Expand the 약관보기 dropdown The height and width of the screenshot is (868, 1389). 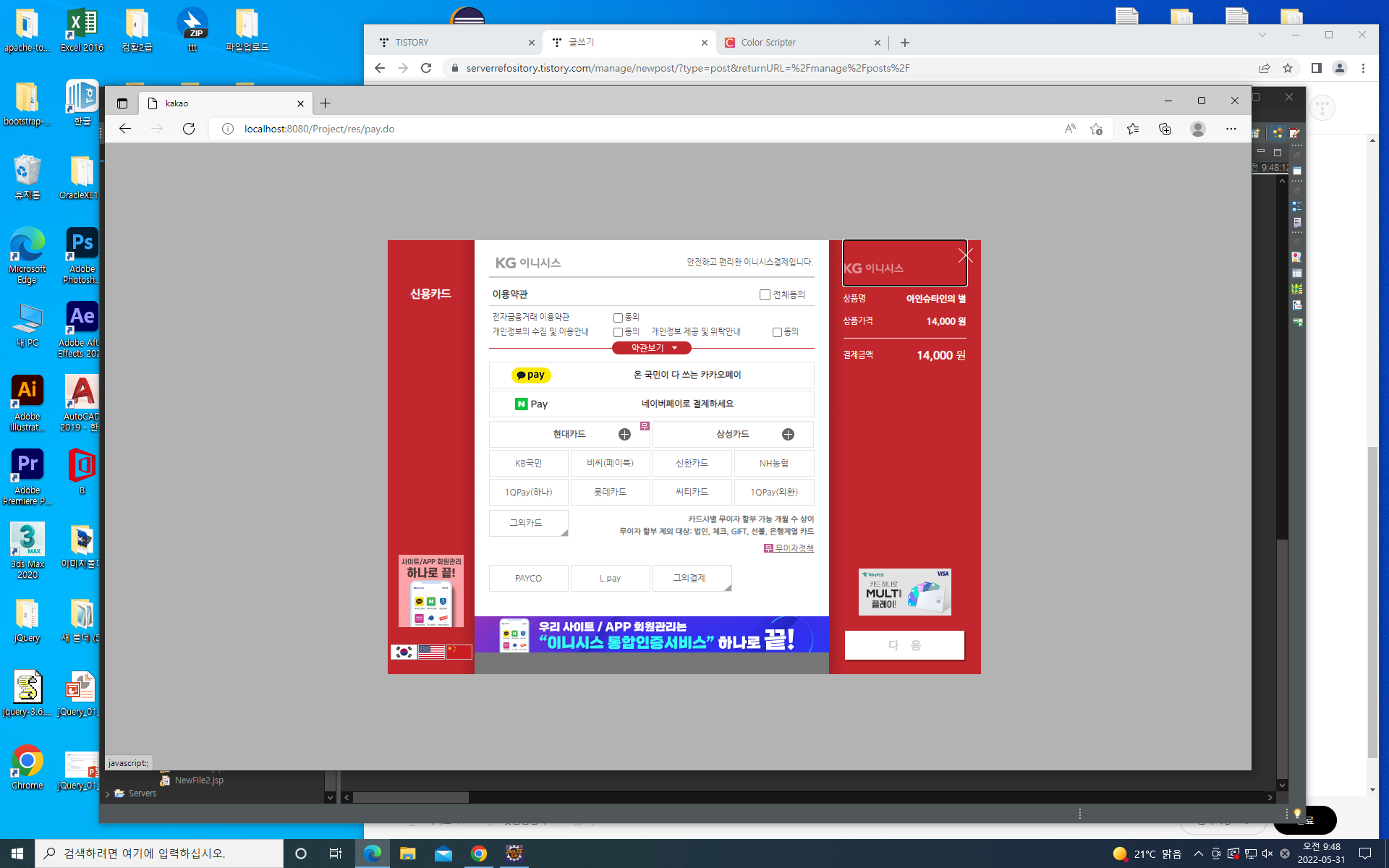point(652,348)
